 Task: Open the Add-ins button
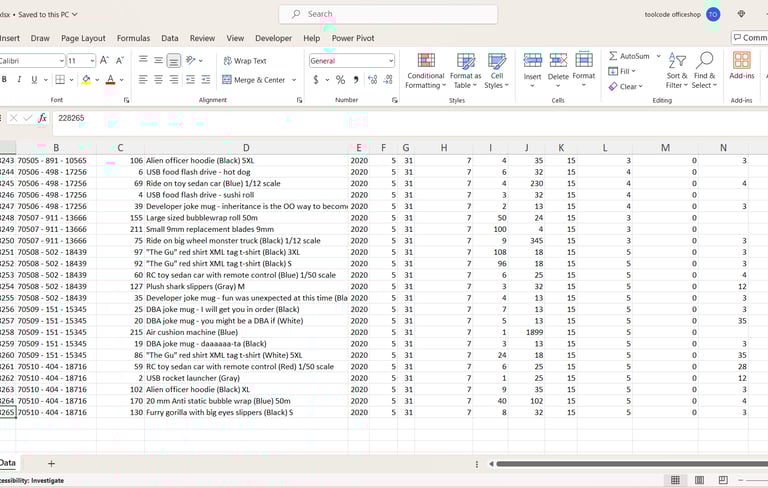(742, 66)
